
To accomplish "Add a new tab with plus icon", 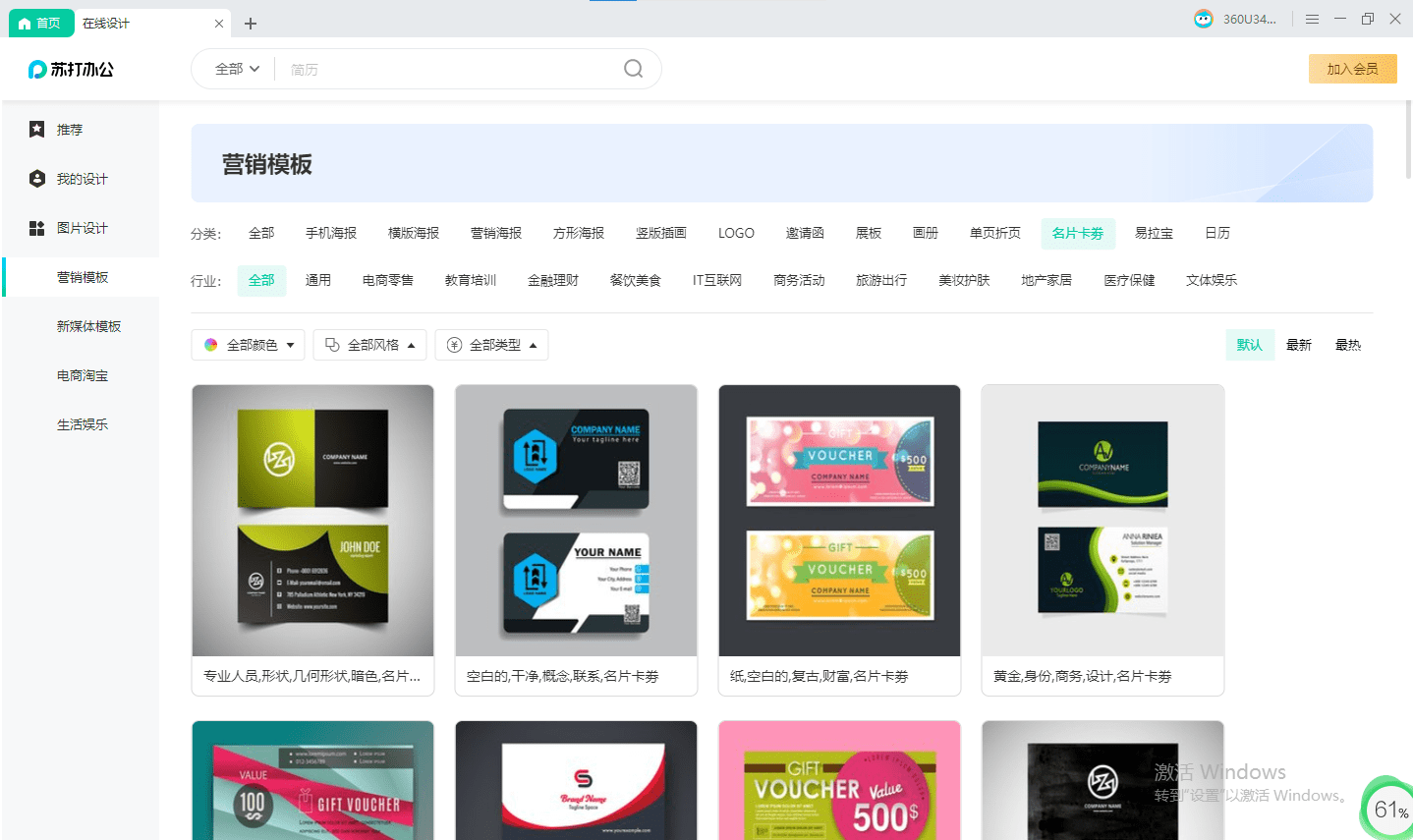I will (251, 24).
